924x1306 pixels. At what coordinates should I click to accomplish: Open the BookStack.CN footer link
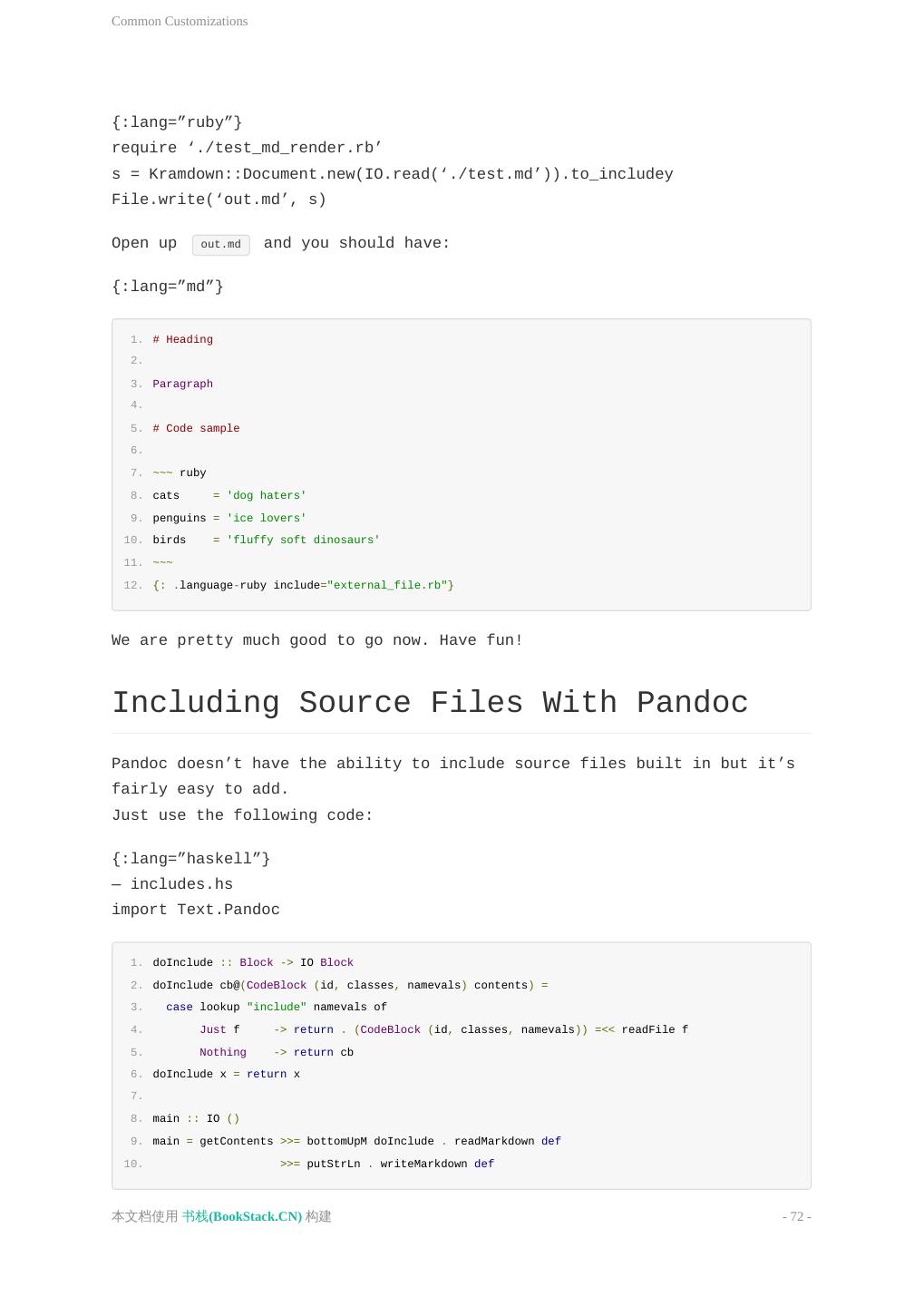tap(242, 1217)
